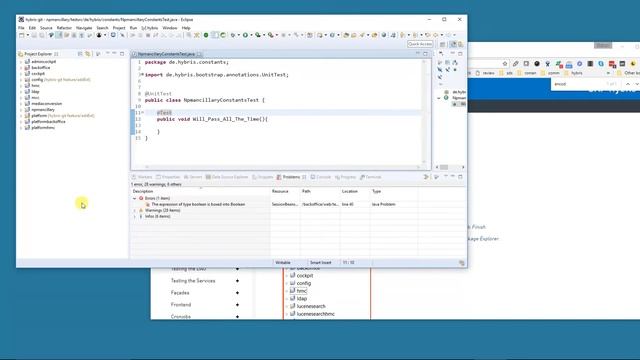The width and height of the screenshot is (640, 360).
Task: Switch to the Data Source Explorer tab
Action: [227, 177]
